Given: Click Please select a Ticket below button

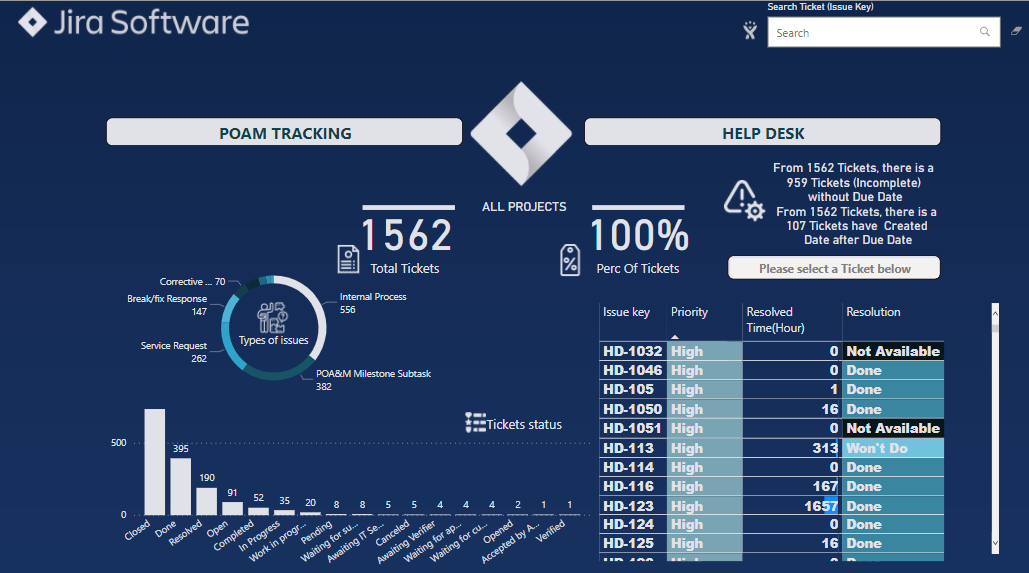Looking at the screenshot, I should (x=833, y=268).
